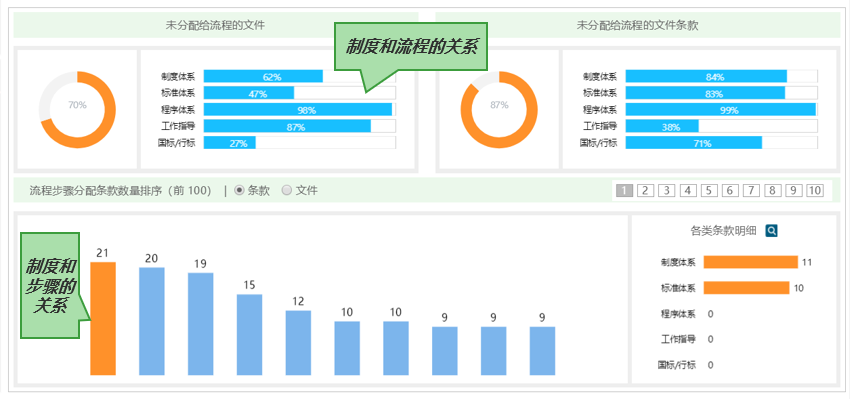Click the 未分配给流程的文件条款 header
Screen dimensions: 850x399
click(638, 25)
